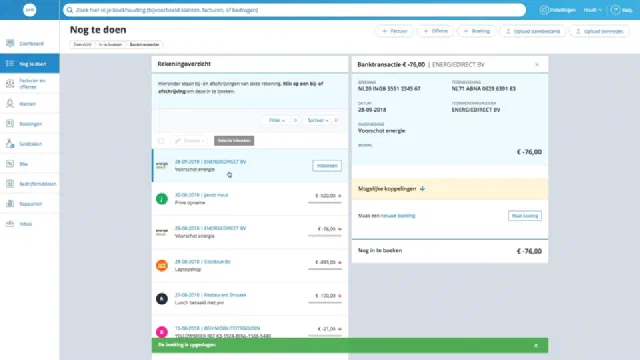The width and height of the screenshot is (640, 360).
Task: Open the 28-08-2018 Energiedirect transaction of €-76,00
Action: 250,232
